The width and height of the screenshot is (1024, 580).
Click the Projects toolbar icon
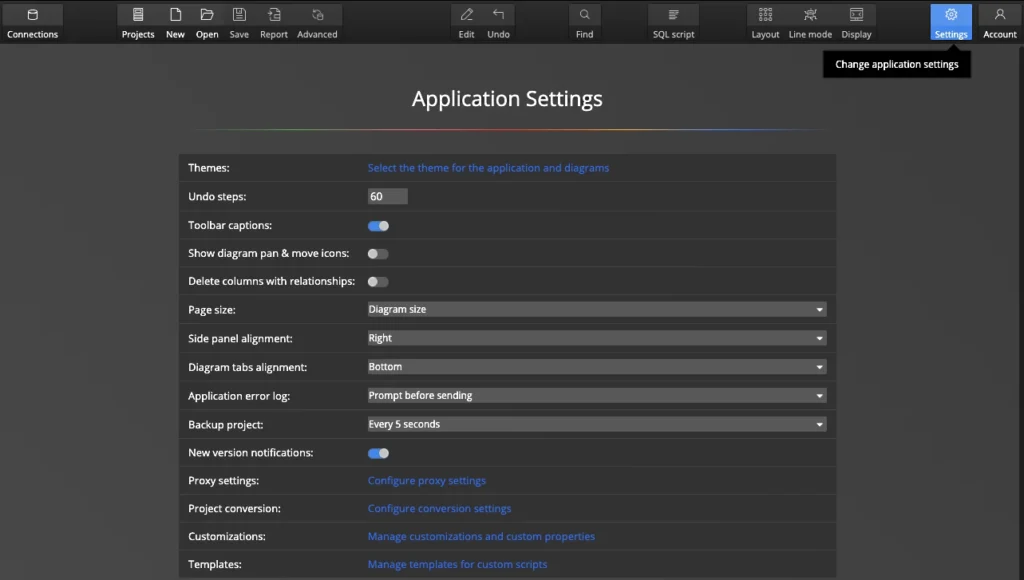[x=138, y=16]
